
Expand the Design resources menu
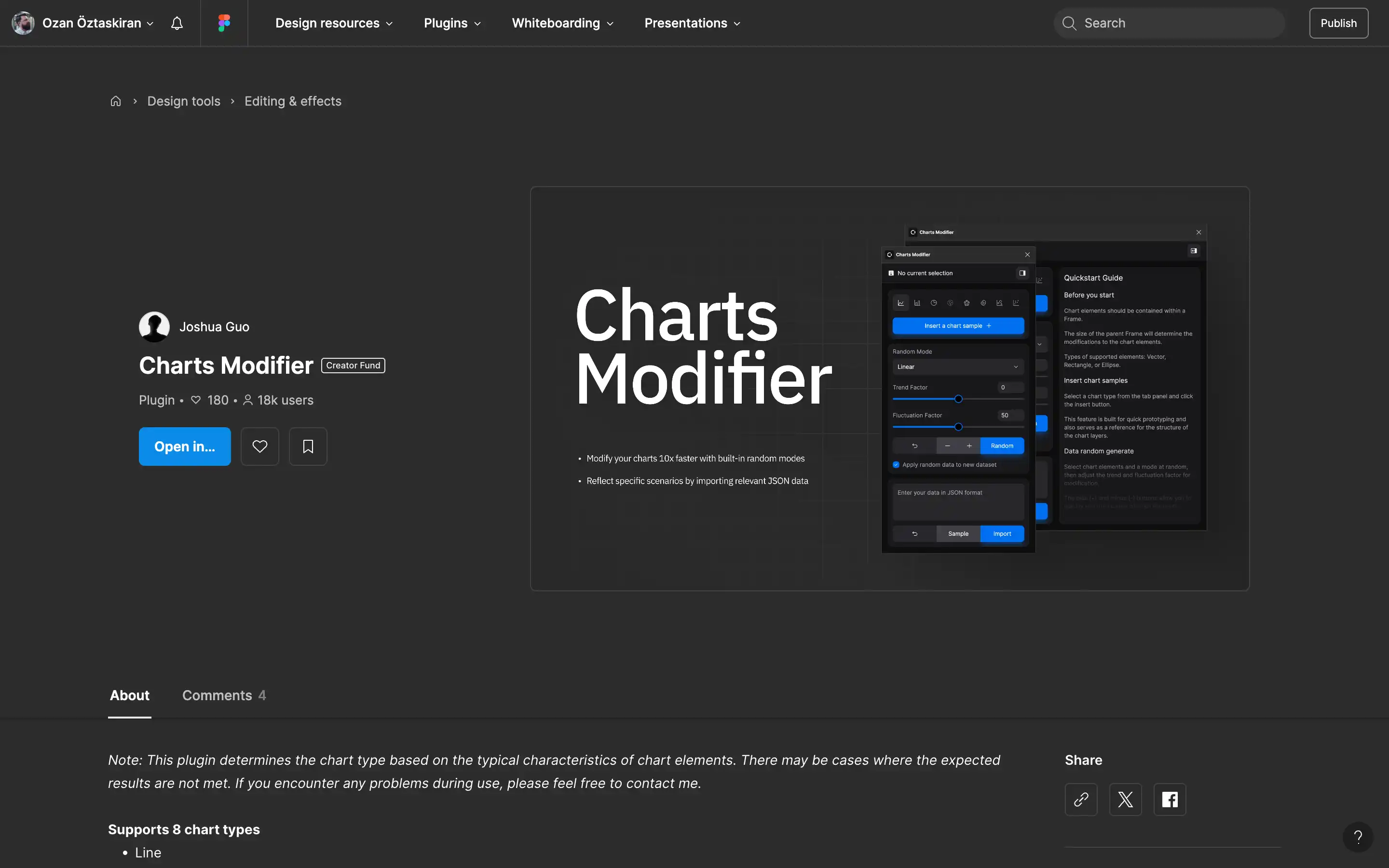334,23
